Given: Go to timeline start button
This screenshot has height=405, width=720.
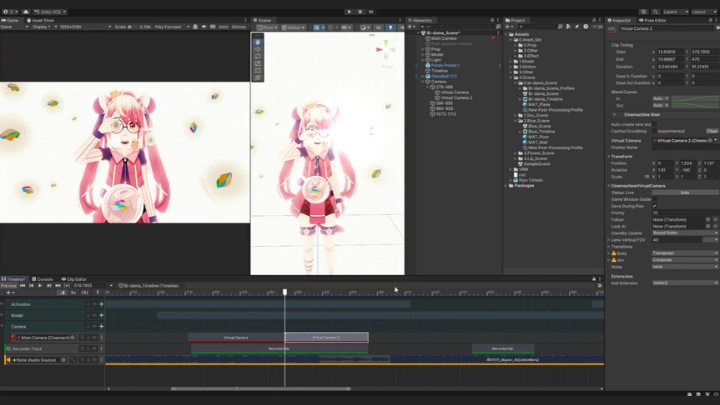Looking at the screenshot, I should (22, 286).
